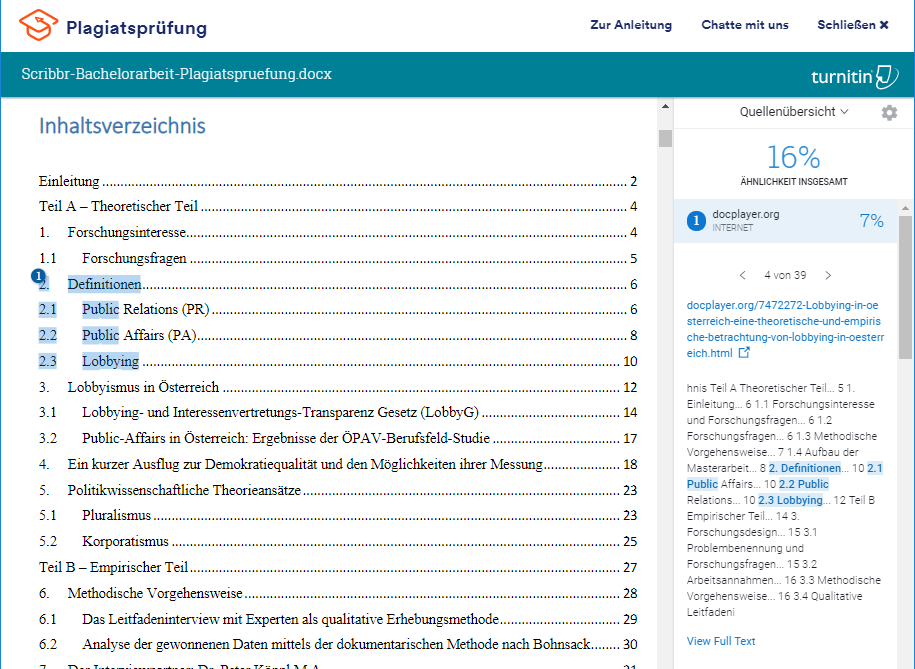The width and height of the screenshot is (915, 669).
Task: Select the docplayer.org 7% source row
Action: coord(785,221)
